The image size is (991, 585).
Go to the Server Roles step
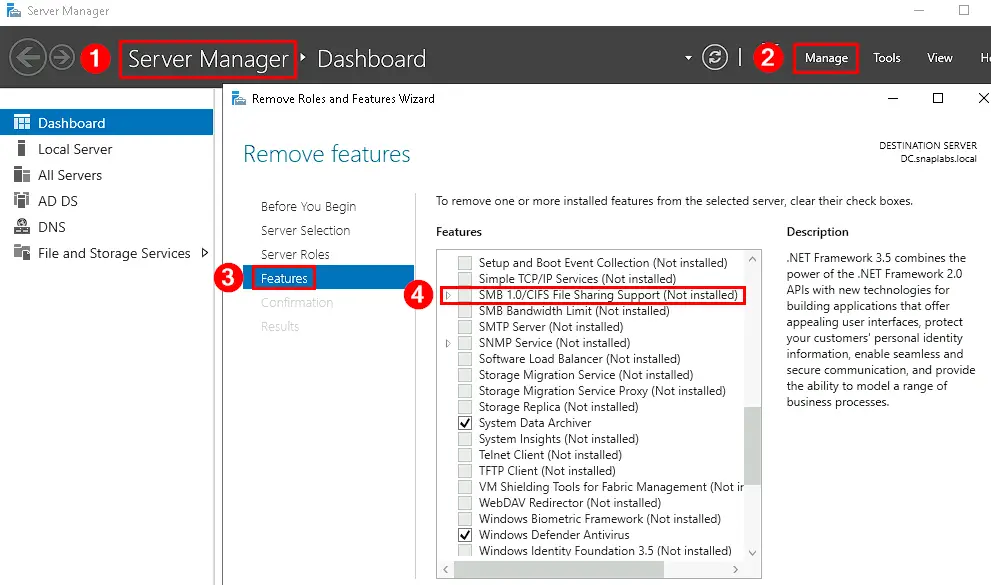point(295,255)
